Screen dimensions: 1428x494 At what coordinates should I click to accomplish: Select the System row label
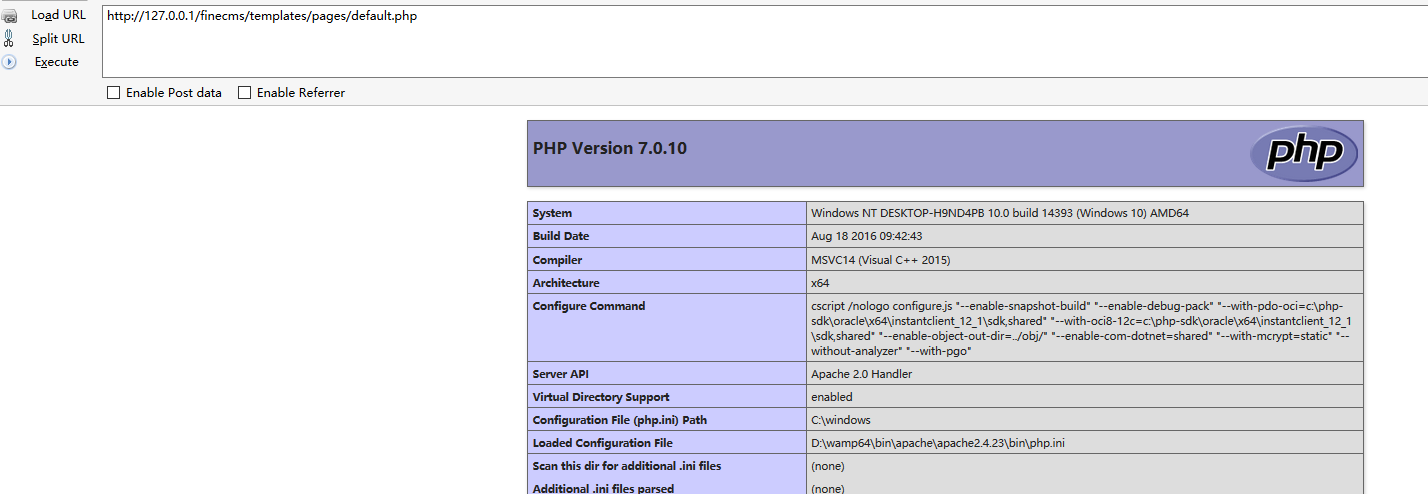(x=552, y=213)
